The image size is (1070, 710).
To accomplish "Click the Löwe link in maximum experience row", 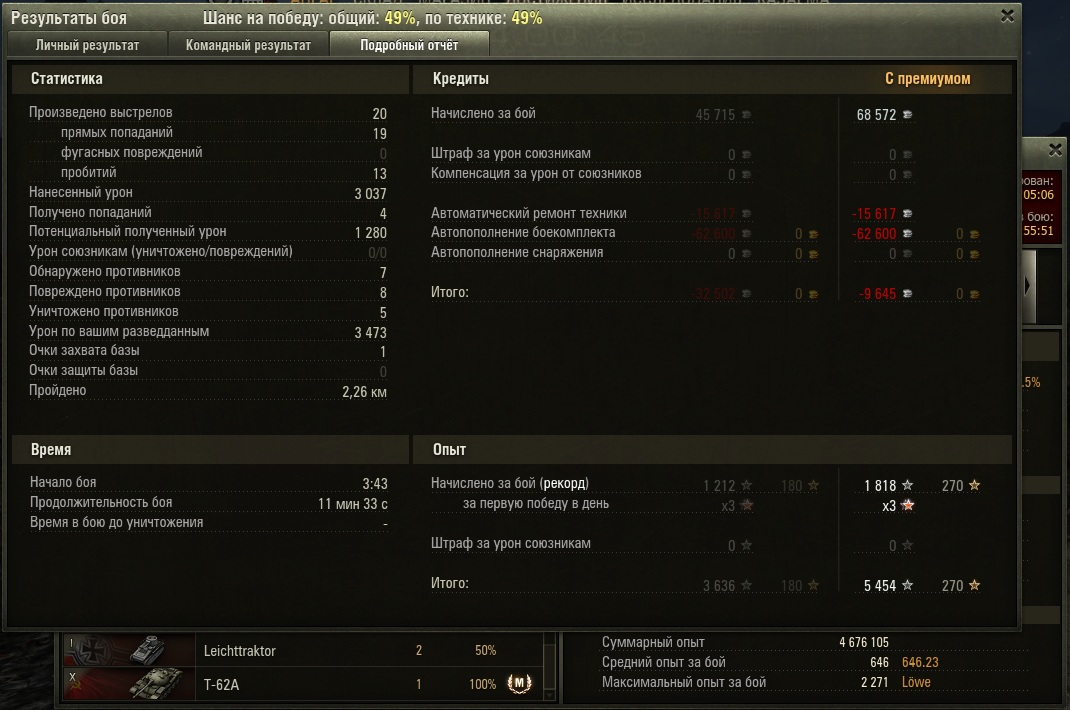I will [915, 682].
